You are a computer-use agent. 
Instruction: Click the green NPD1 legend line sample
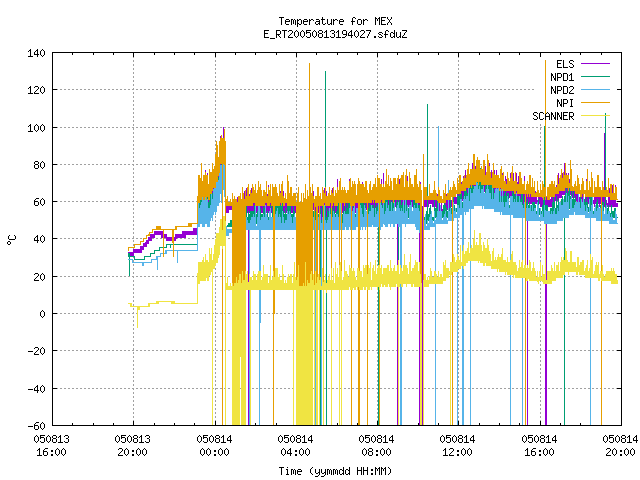pos(595,77)
